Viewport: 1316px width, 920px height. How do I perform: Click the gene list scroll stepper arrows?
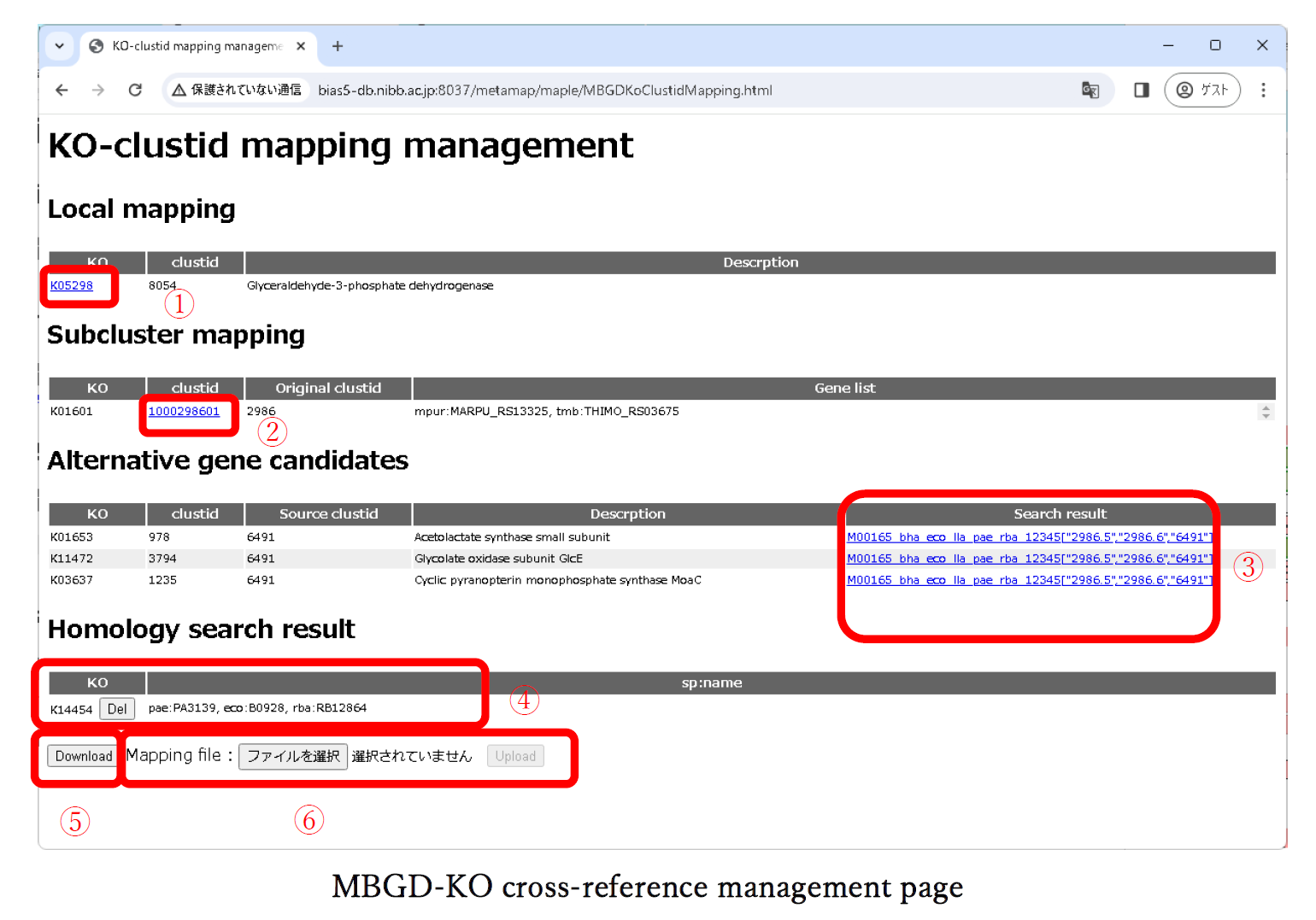(1266, 412)
